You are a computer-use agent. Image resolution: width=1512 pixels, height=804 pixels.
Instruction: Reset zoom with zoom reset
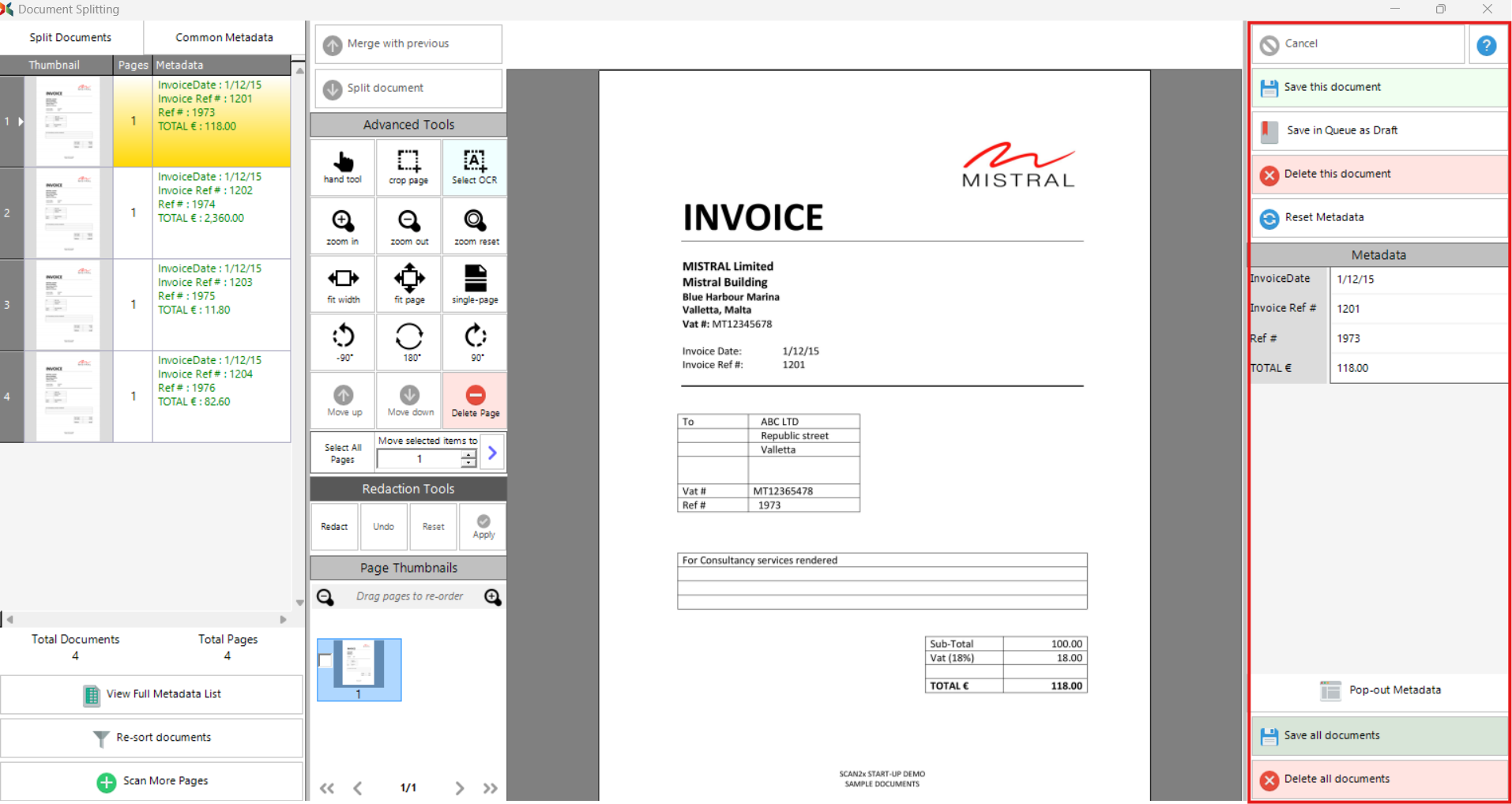point(476,227)
